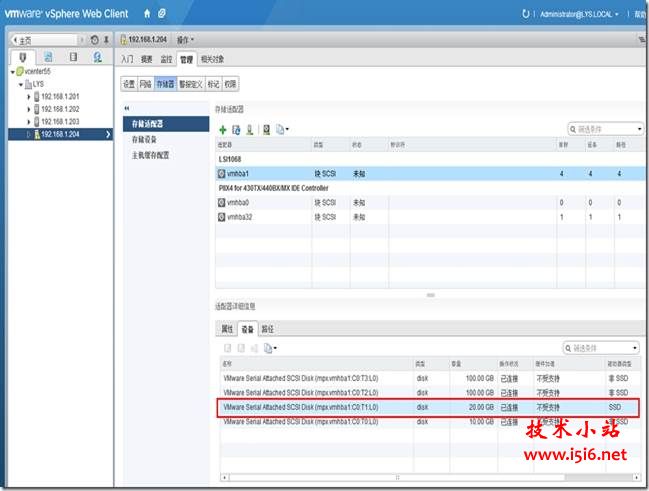The width and height of the screenshot is (649, 491).
Task: Expand host 192.168.1.202 arrow
Action: tap(29, 109)
